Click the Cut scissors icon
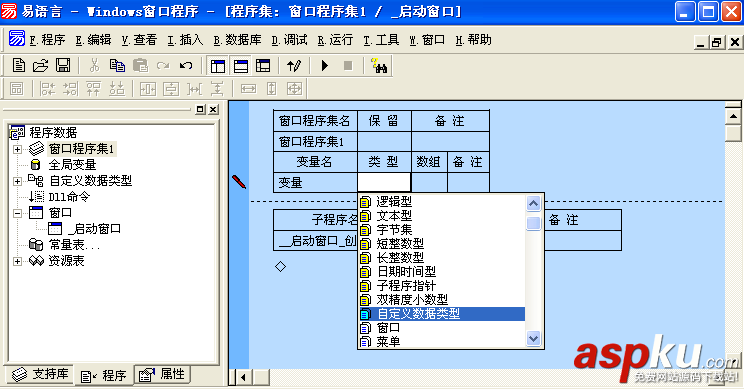The height and width of the screenshot is (389, 744). point(94,65)
